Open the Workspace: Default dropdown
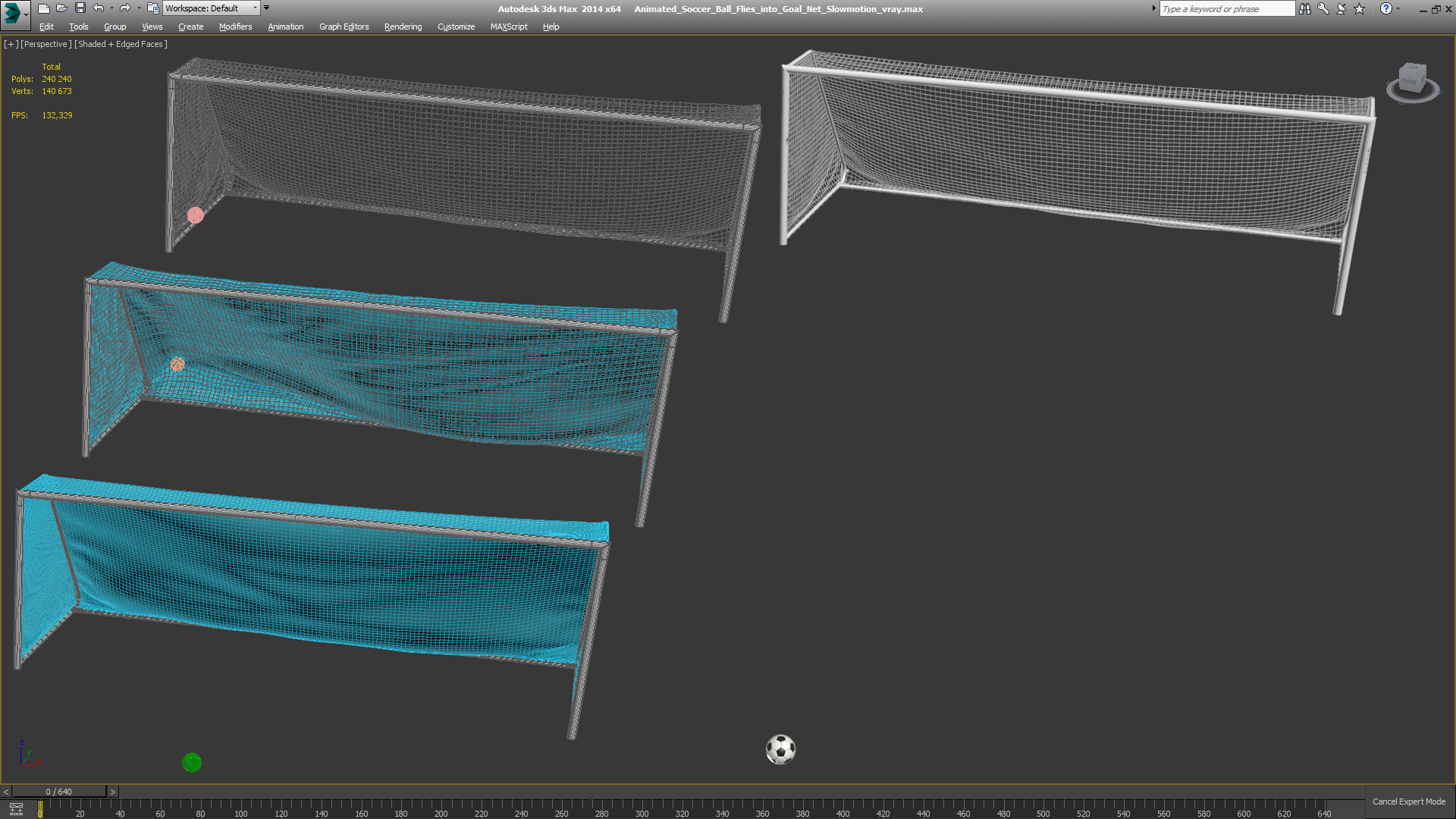The height and width of the screenshot is (819, 1456). click(212, 8)
